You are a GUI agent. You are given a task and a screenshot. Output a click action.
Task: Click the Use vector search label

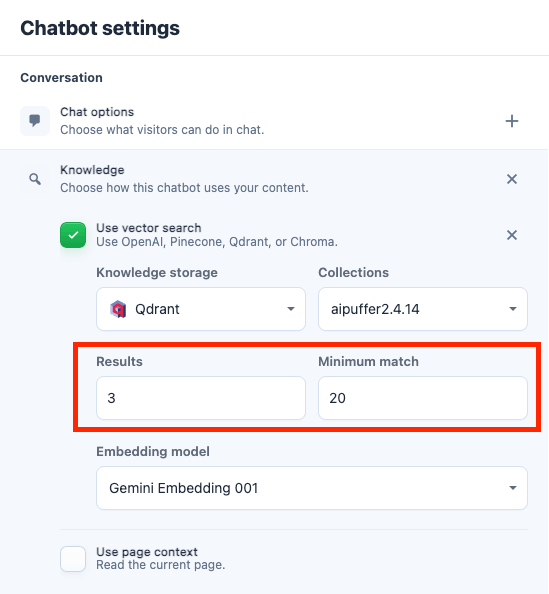[149, 228]
